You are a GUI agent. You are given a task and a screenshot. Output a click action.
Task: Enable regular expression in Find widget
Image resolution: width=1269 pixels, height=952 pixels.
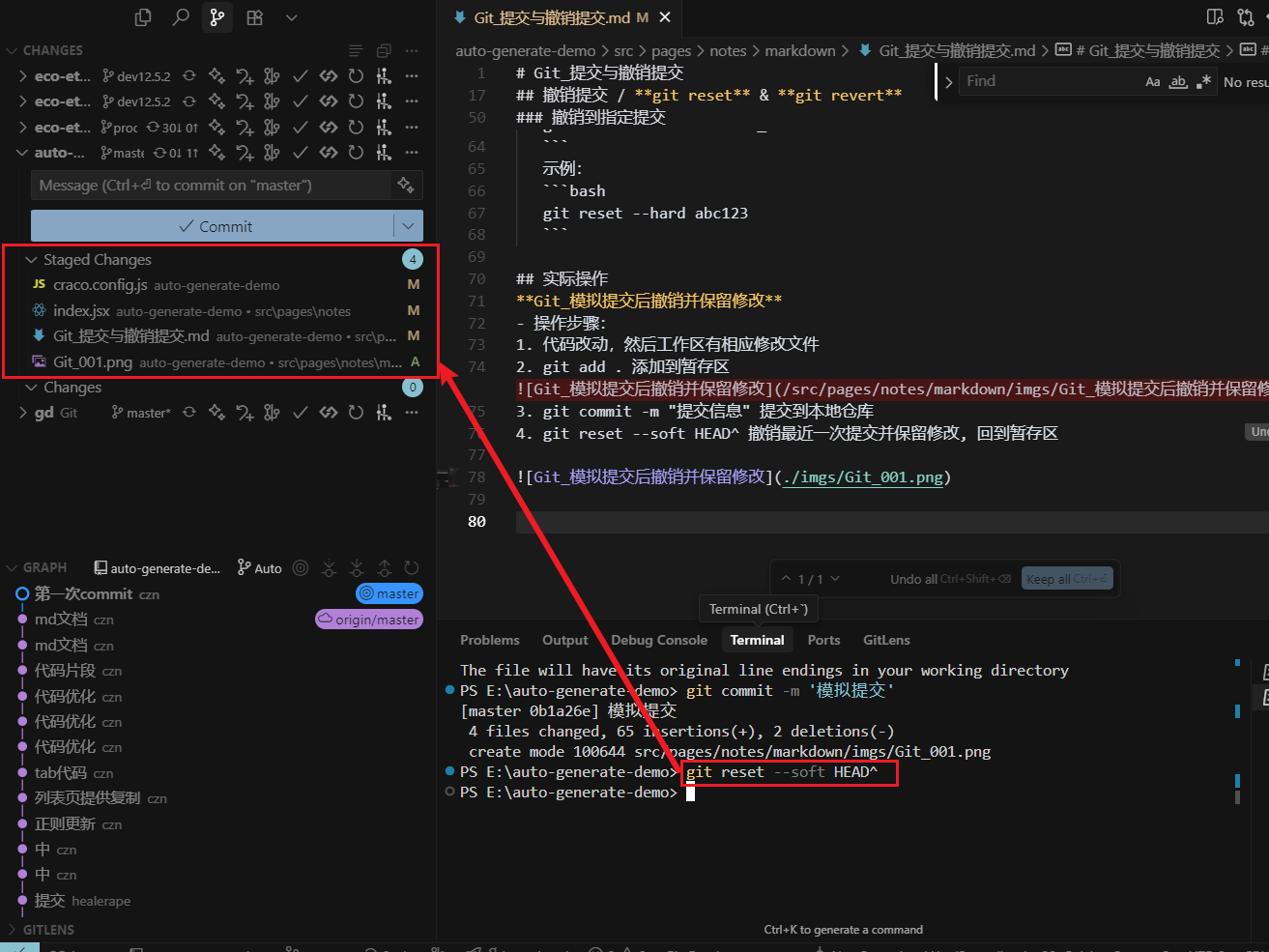coord(1203,82)
